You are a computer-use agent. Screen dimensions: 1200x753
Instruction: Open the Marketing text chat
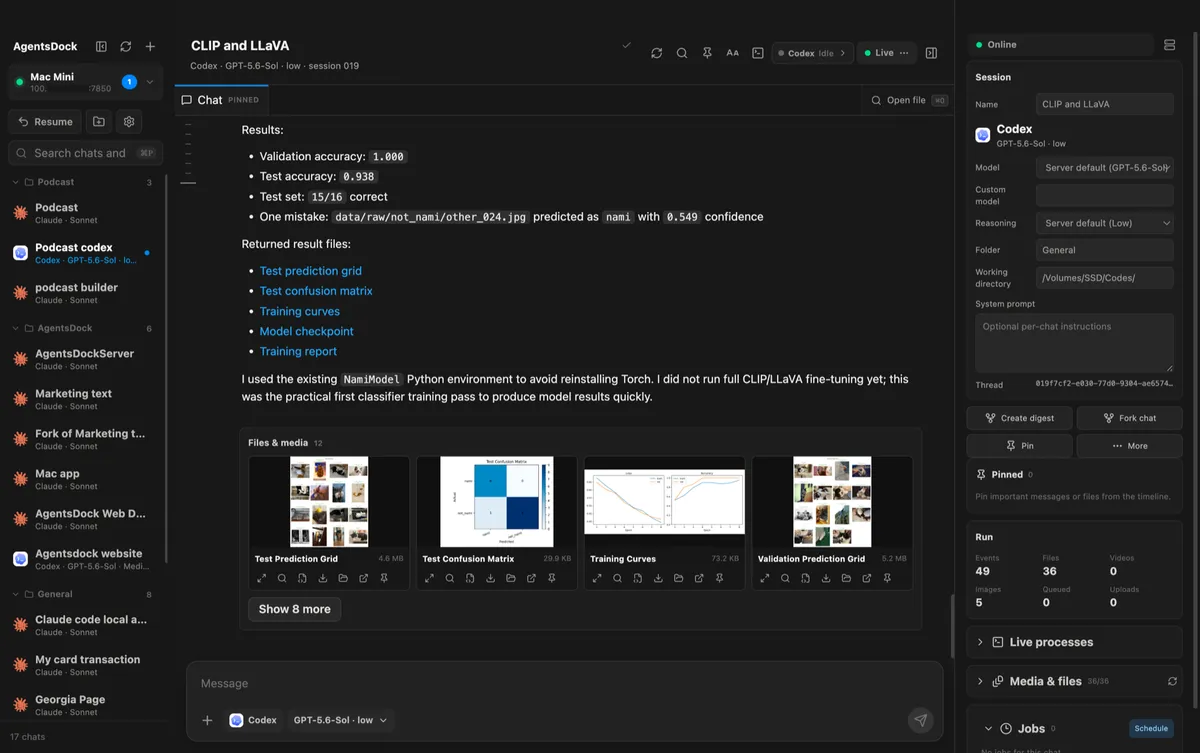coord(84,399)
